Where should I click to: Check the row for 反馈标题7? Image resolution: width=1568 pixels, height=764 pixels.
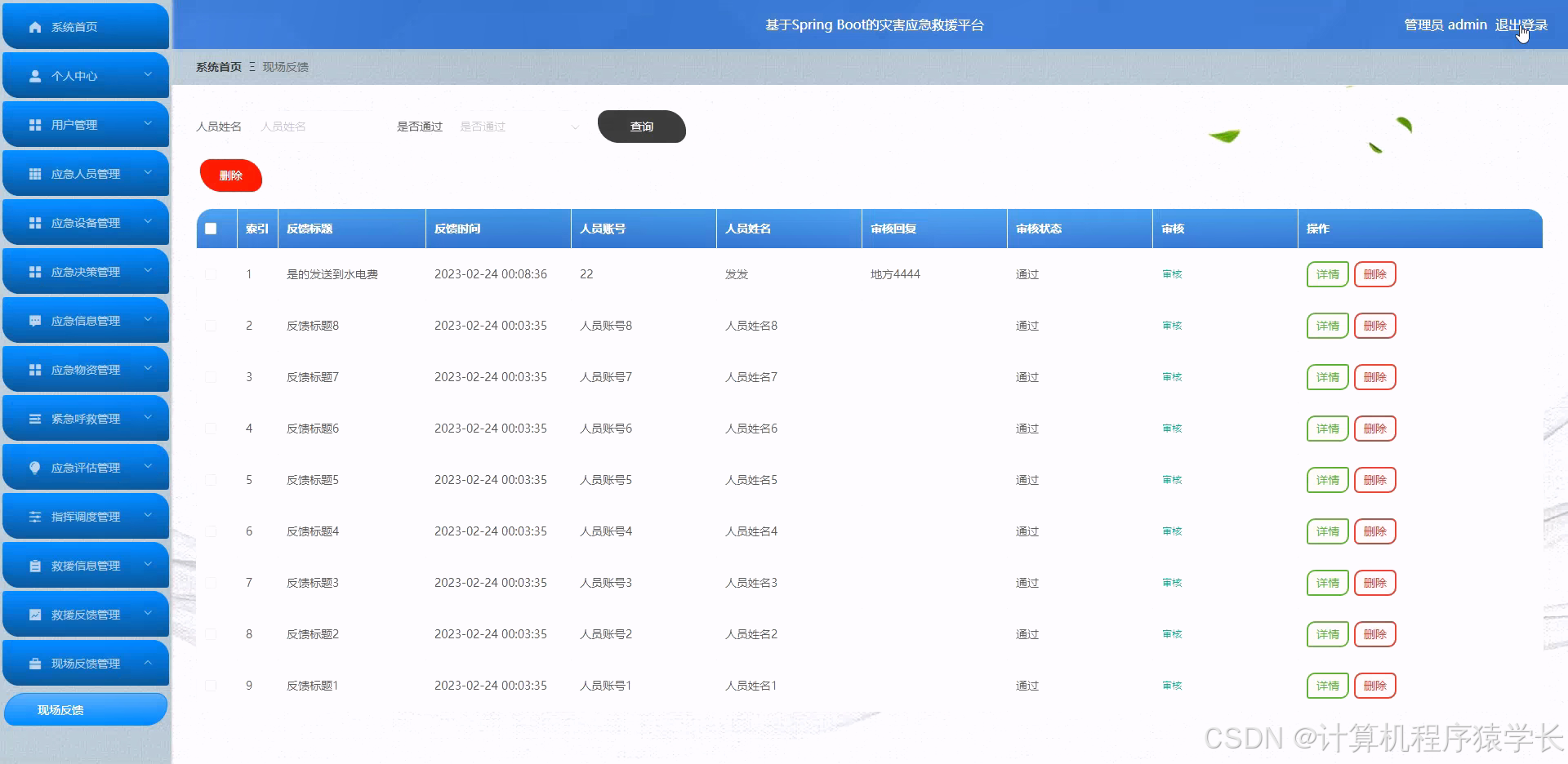click(x=211, y=377)
